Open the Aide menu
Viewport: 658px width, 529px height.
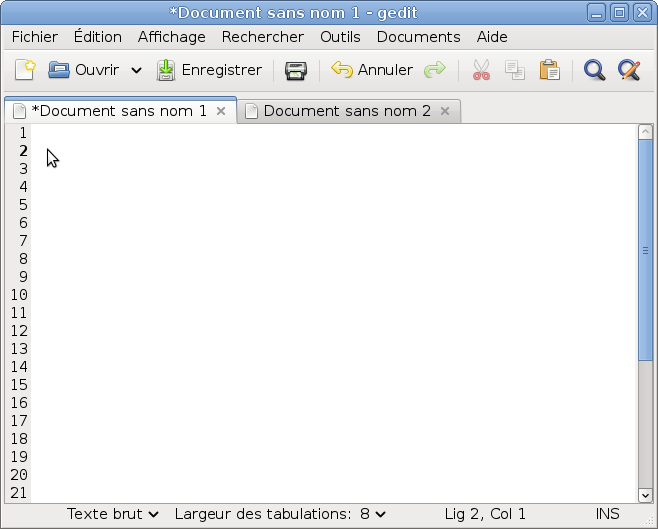tap(492, 37)
